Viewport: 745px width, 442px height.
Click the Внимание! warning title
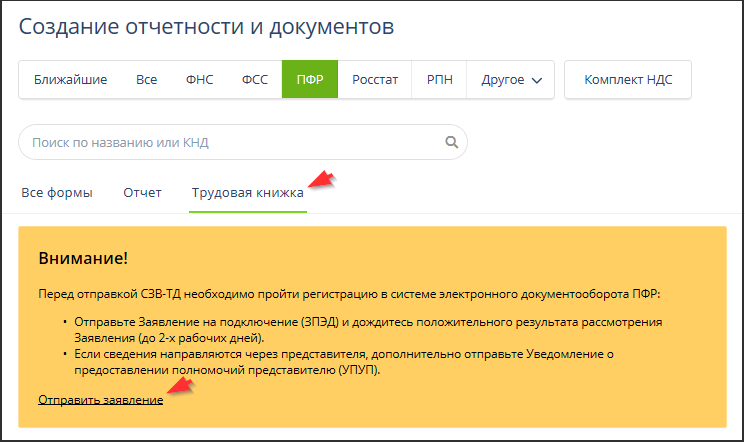tap(83, 259)
